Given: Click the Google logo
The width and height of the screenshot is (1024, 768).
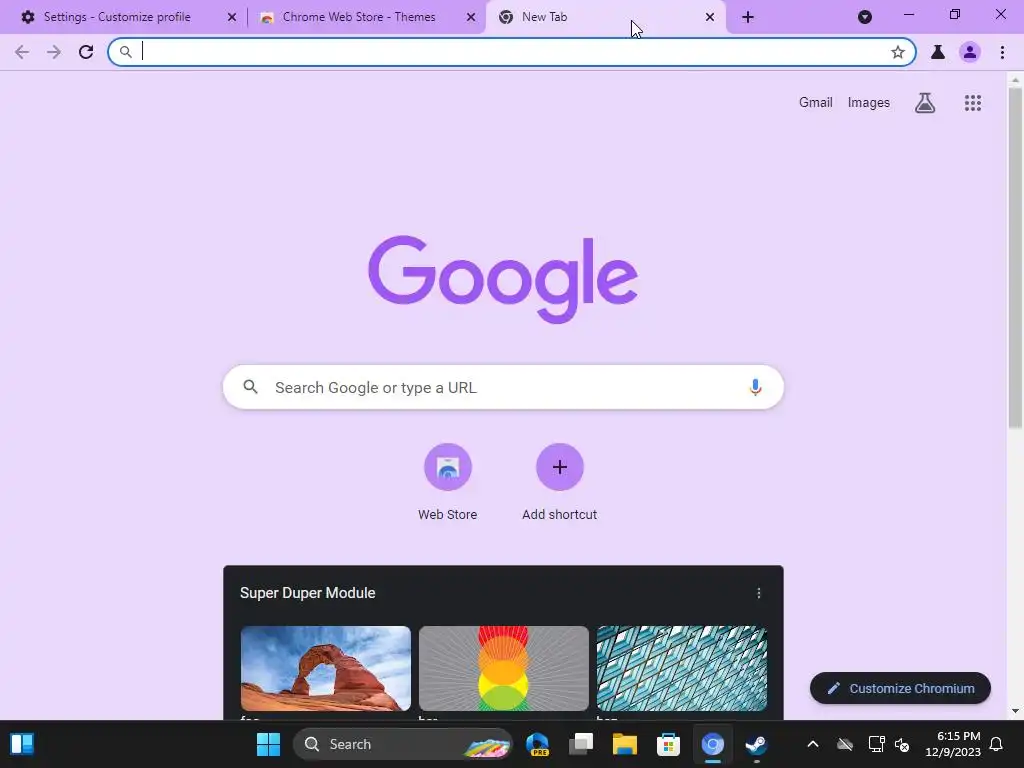Looking at the screenshot, I should (503, 279).
